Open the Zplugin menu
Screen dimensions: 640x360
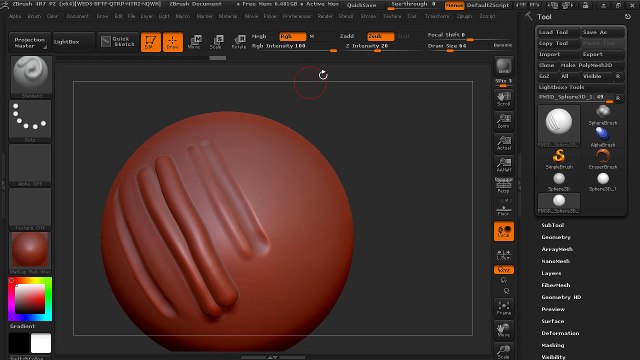[464, 16]
